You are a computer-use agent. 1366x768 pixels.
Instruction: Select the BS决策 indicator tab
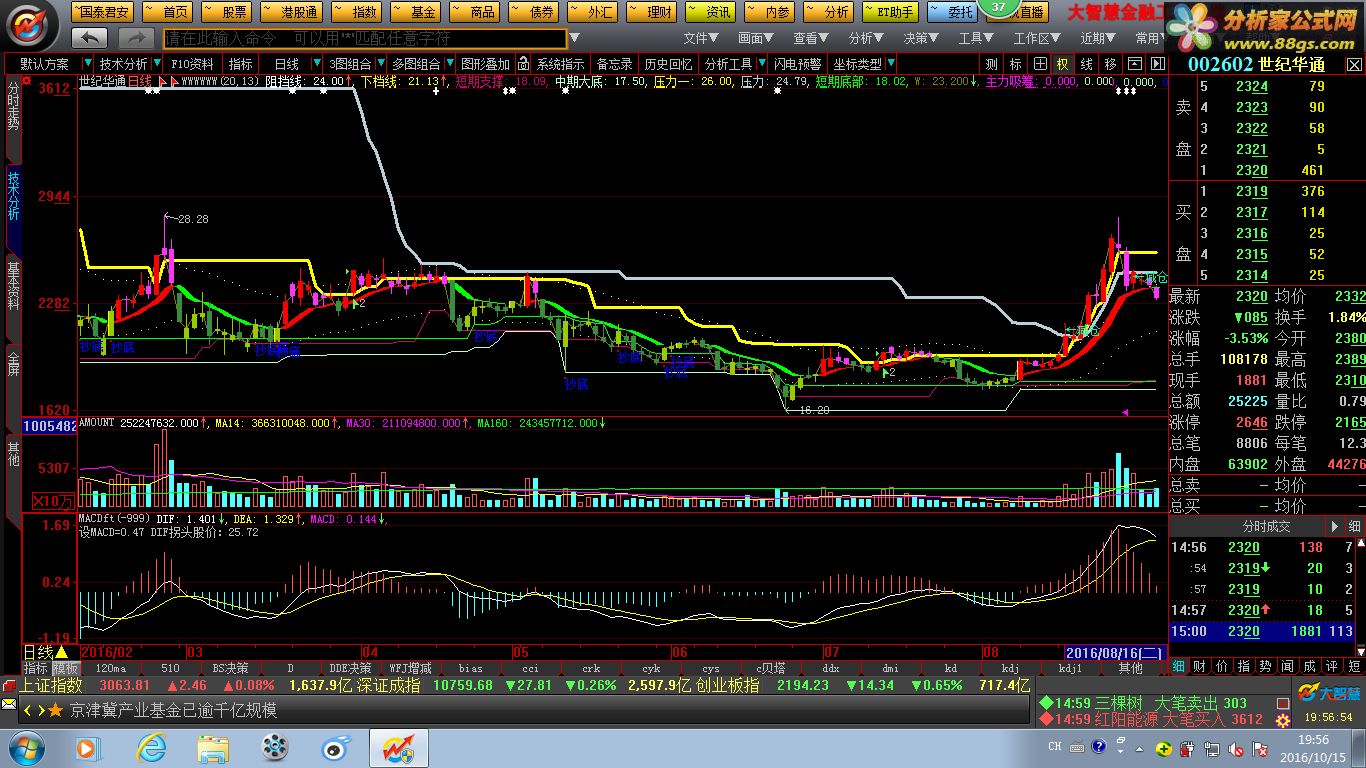coord(230,668)
